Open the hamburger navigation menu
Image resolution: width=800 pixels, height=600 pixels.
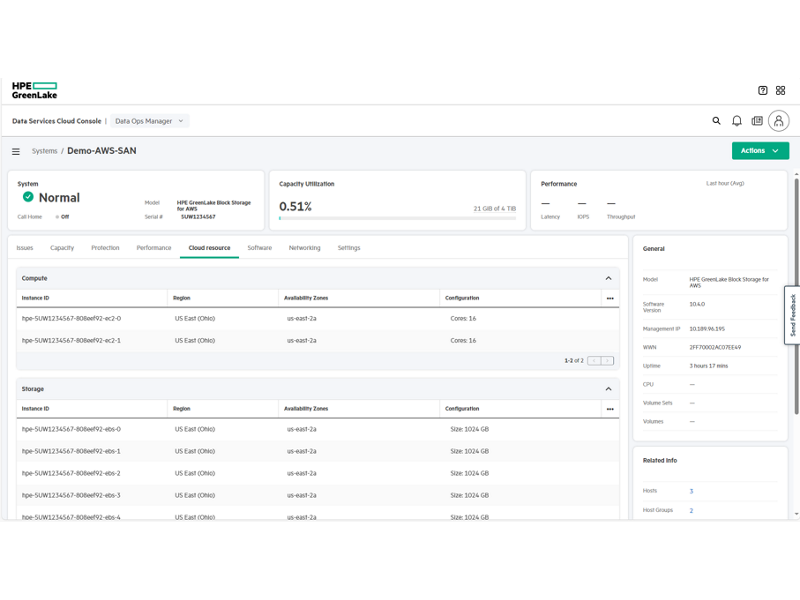click(x=16, y=152)
